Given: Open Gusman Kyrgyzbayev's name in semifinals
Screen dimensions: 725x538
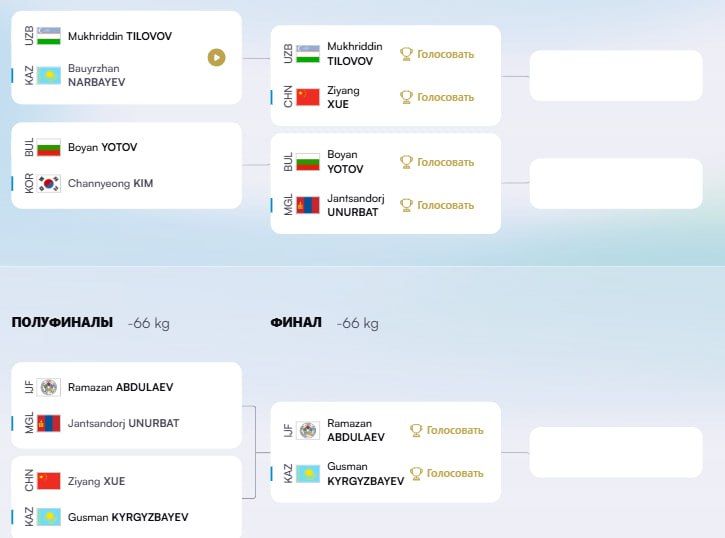Looking at the screenshot, I should 128,517.
